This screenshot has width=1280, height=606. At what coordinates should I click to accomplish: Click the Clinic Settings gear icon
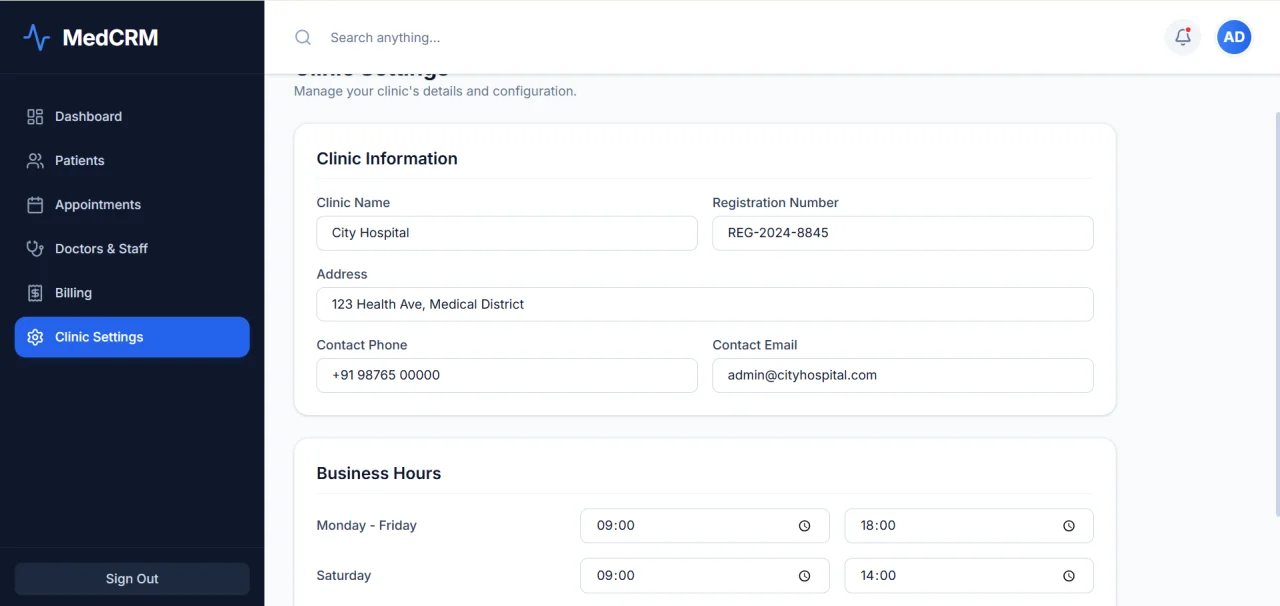point(35,337)
